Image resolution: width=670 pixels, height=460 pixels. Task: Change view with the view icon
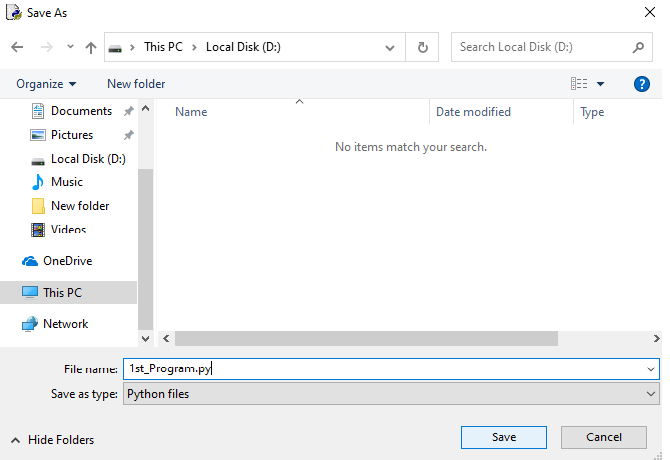579,84
